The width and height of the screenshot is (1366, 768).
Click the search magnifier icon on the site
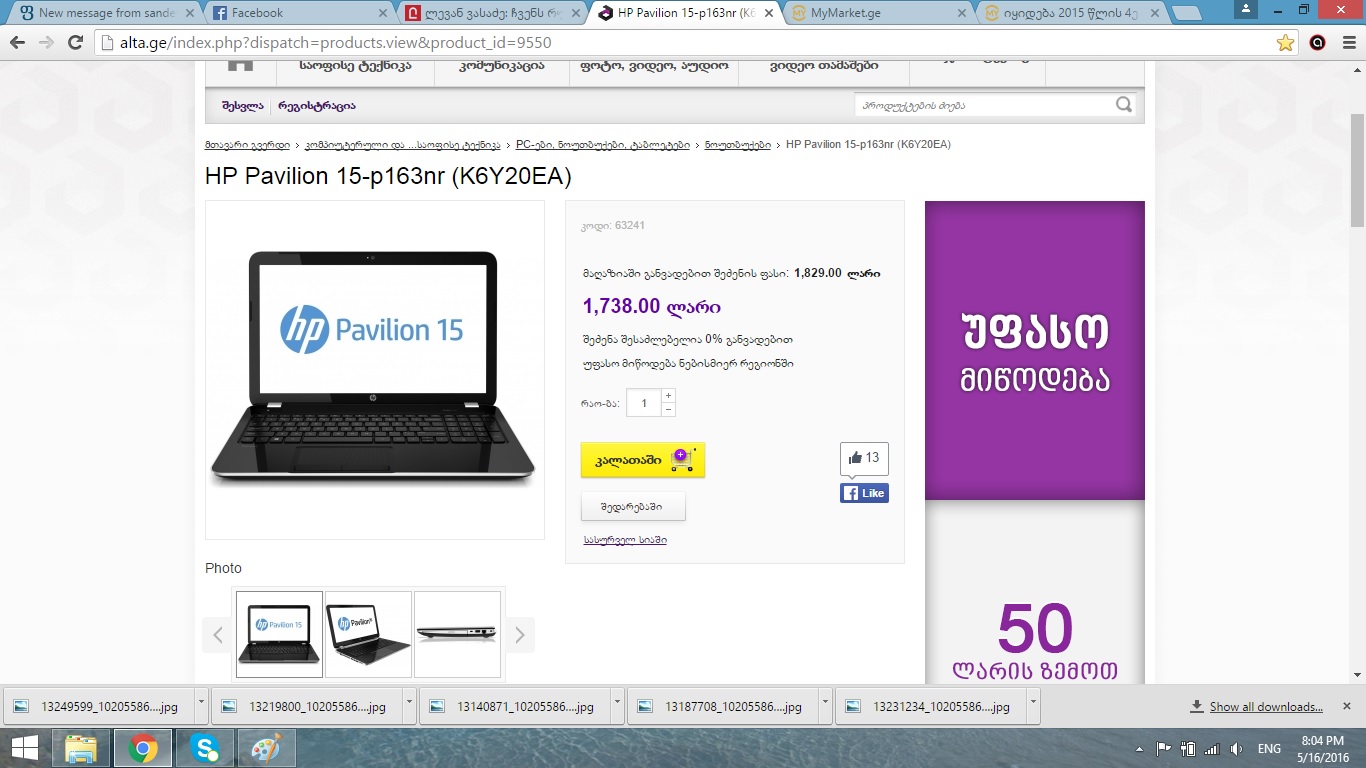[1124, 104]
